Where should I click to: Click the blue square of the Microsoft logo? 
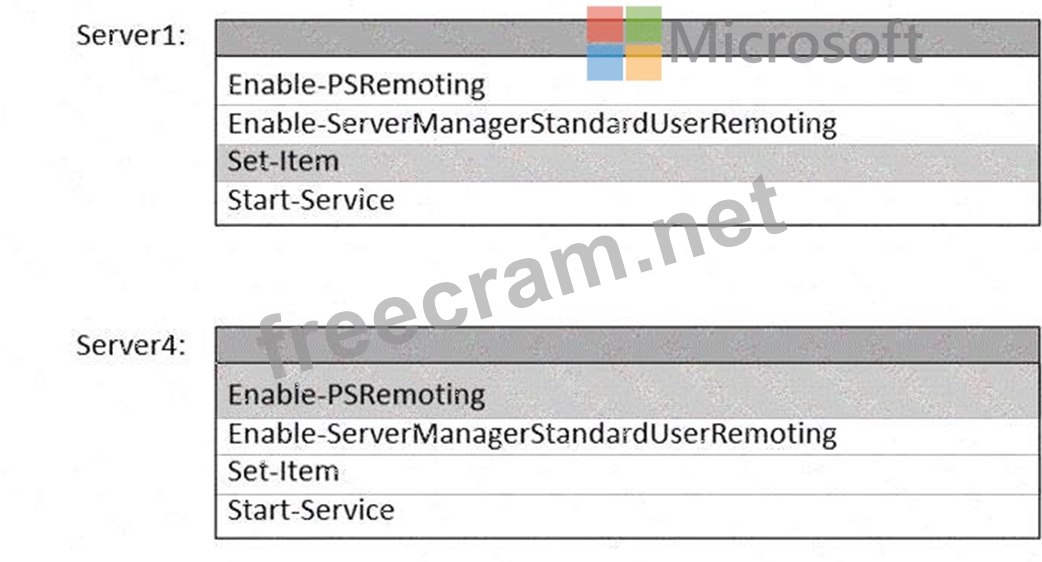pos(606,62)
